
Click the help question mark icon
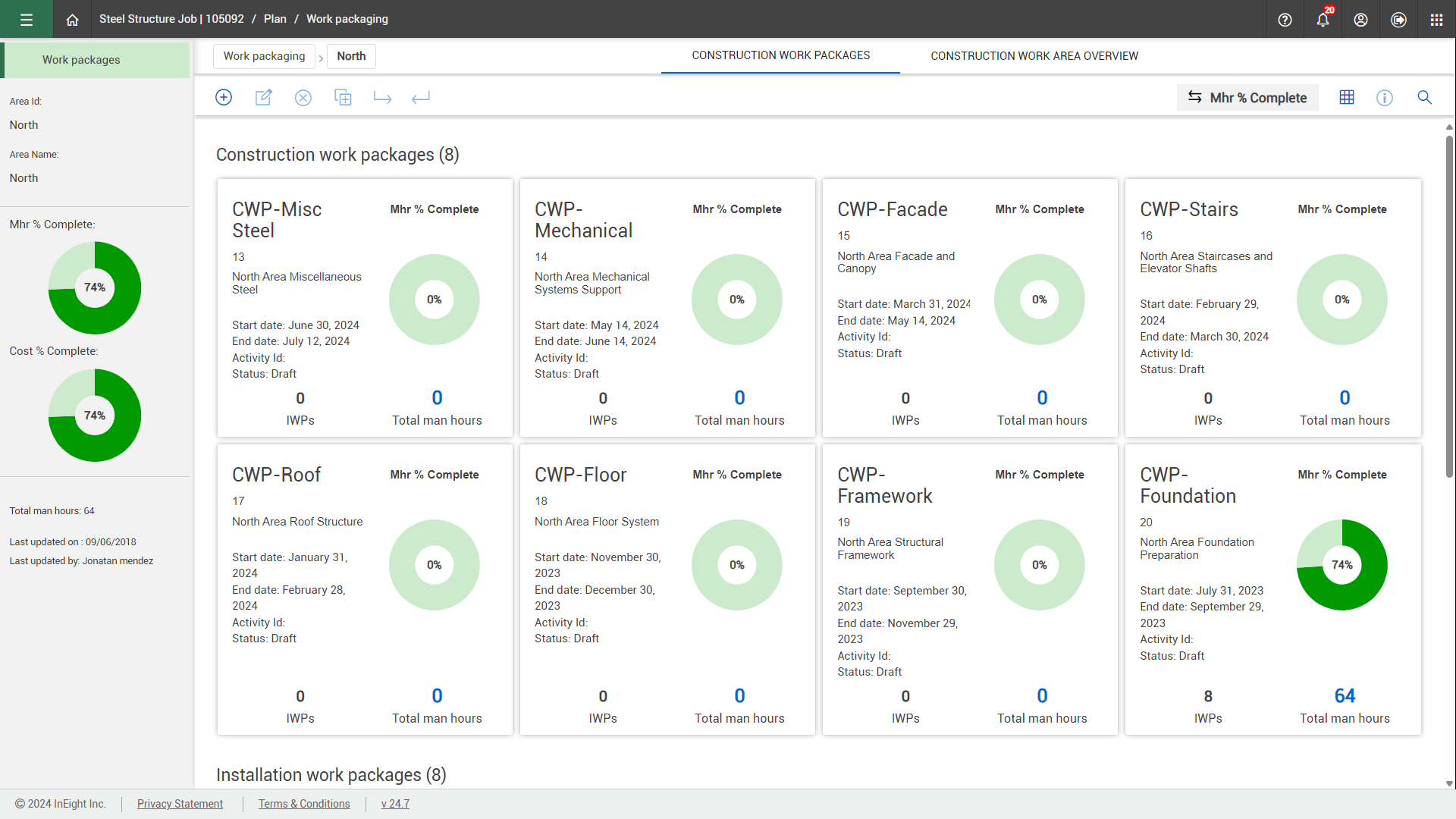point(1284,19)
